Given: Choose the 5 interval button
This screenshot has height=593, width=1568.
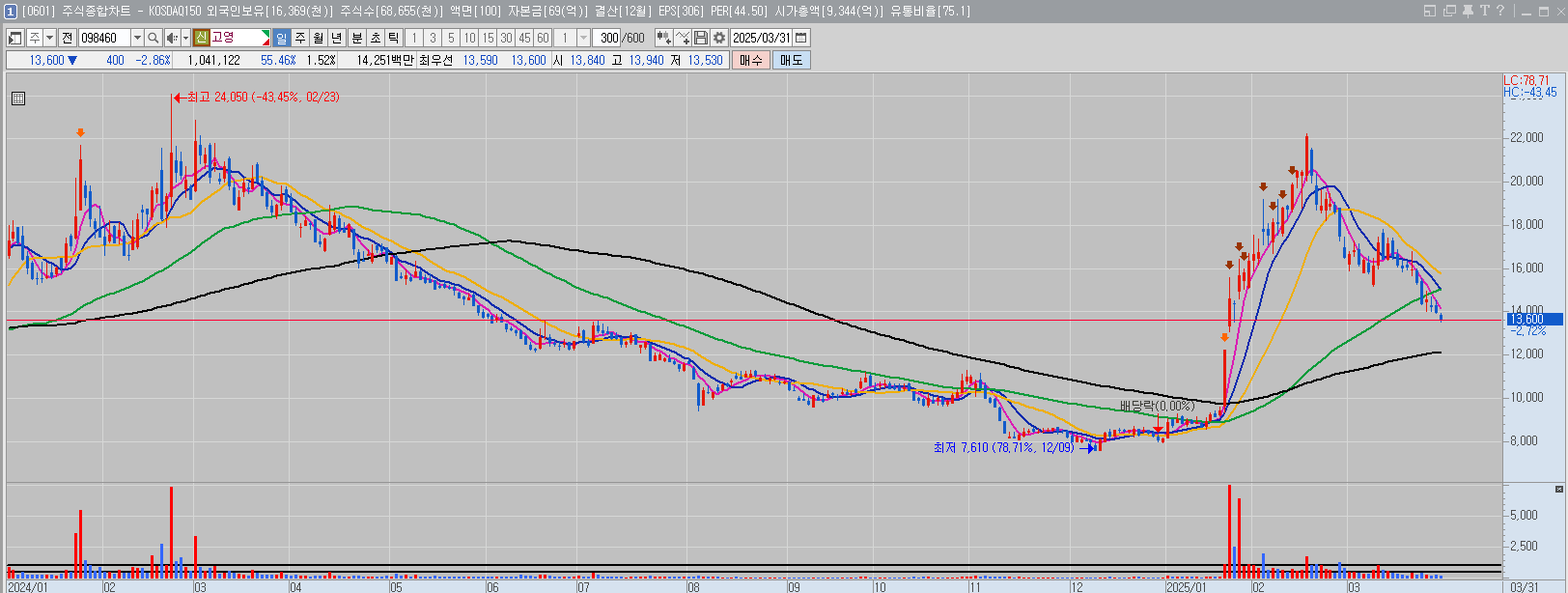Looking at the screenshot, I should pos(451,38).
